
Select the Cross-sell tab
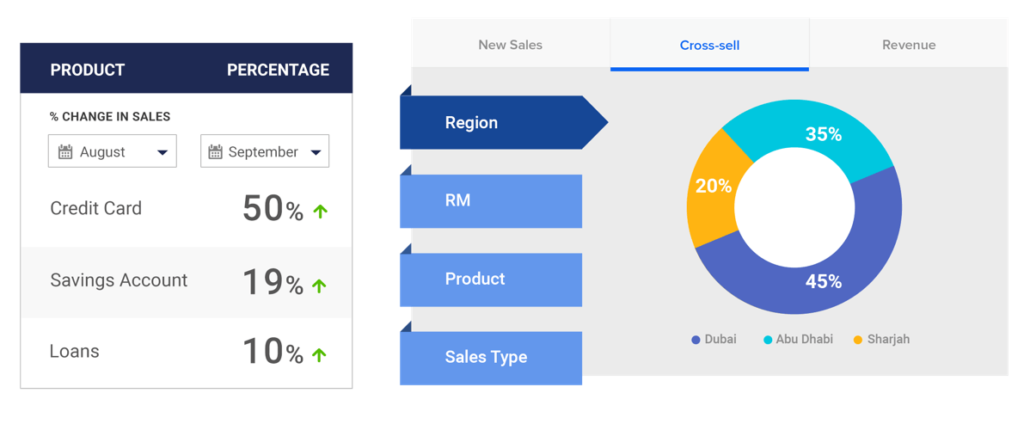[709, 44]
